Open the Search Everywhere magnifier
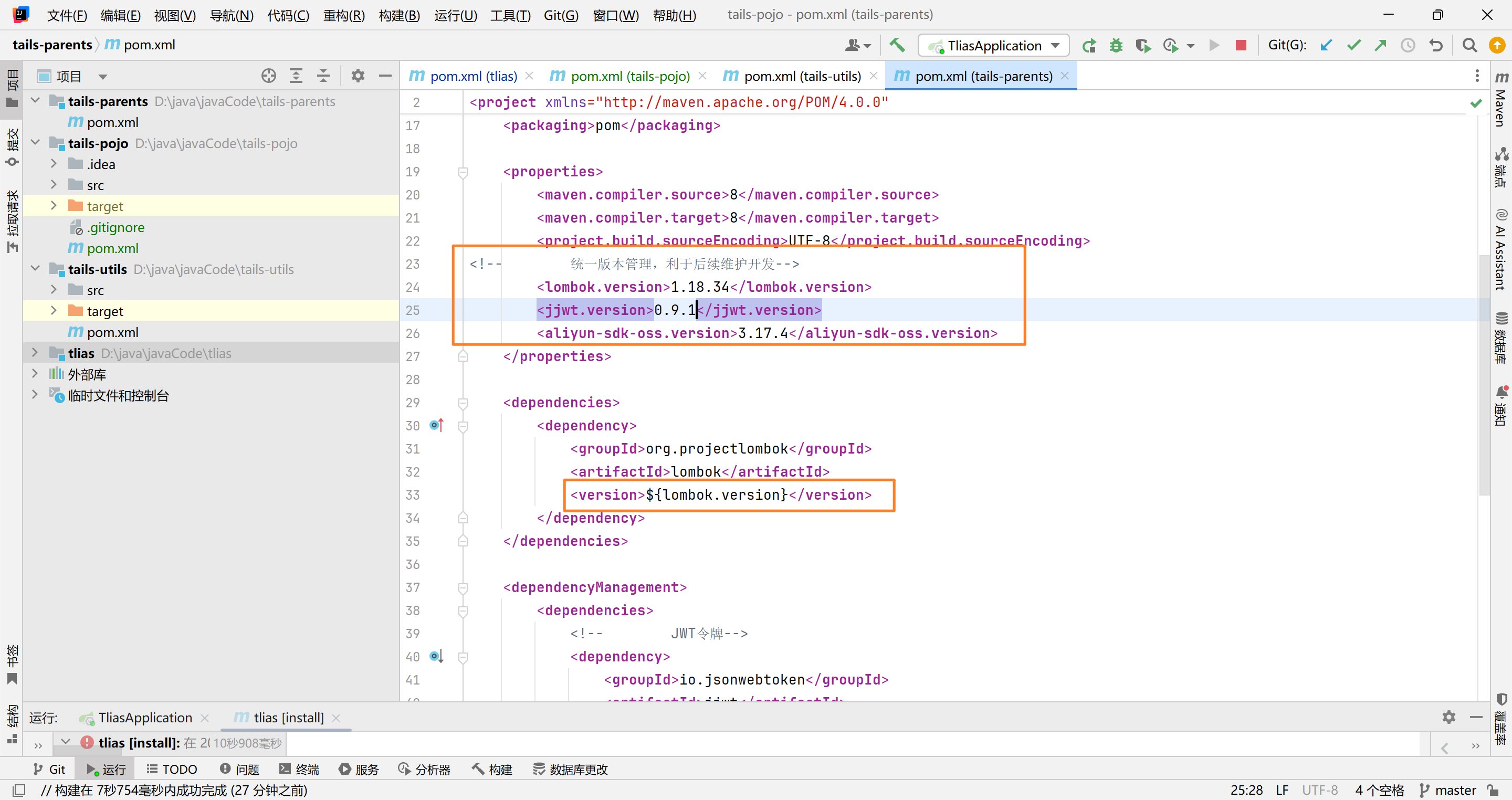This screenshot has height=800, width=1512. tap(1469, 45)
